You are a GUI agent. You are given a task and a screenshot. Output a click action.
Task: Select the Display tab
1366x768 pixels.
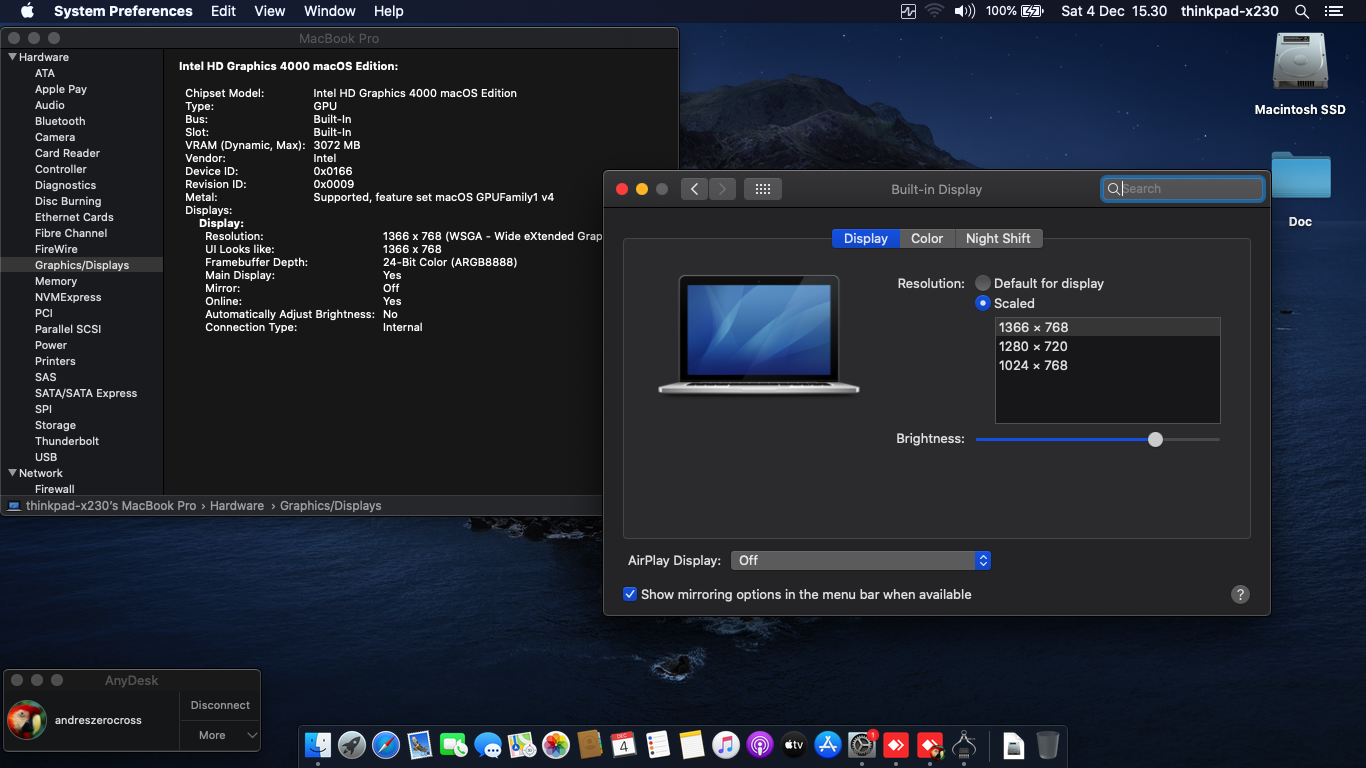coord(866,238)
